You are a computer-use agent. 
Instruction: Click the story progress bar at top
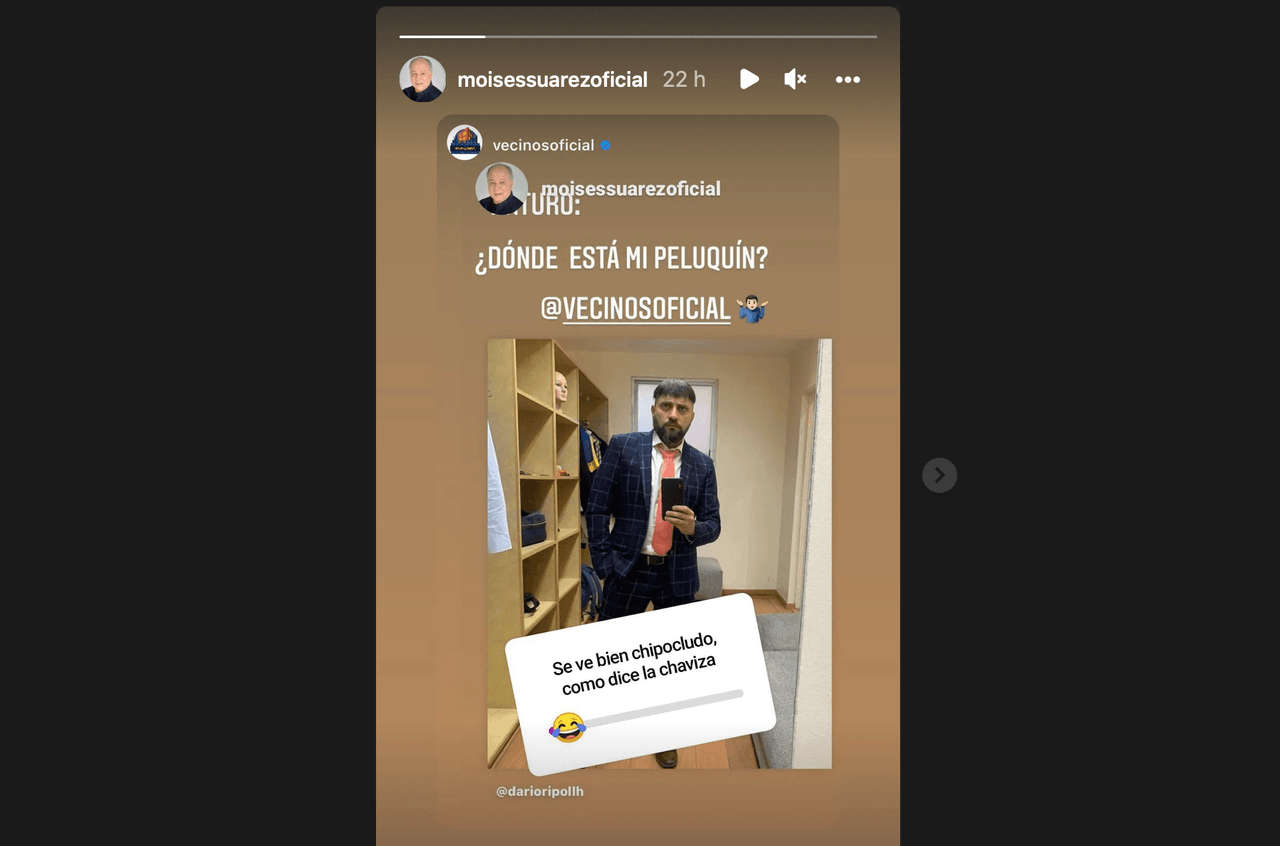[638, 37]
